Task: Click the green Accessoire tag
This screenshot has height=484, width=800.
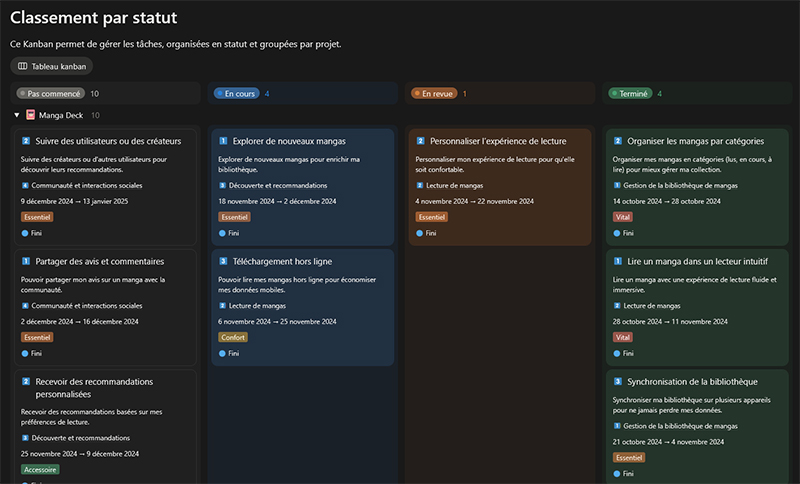Action: point(40,469)
